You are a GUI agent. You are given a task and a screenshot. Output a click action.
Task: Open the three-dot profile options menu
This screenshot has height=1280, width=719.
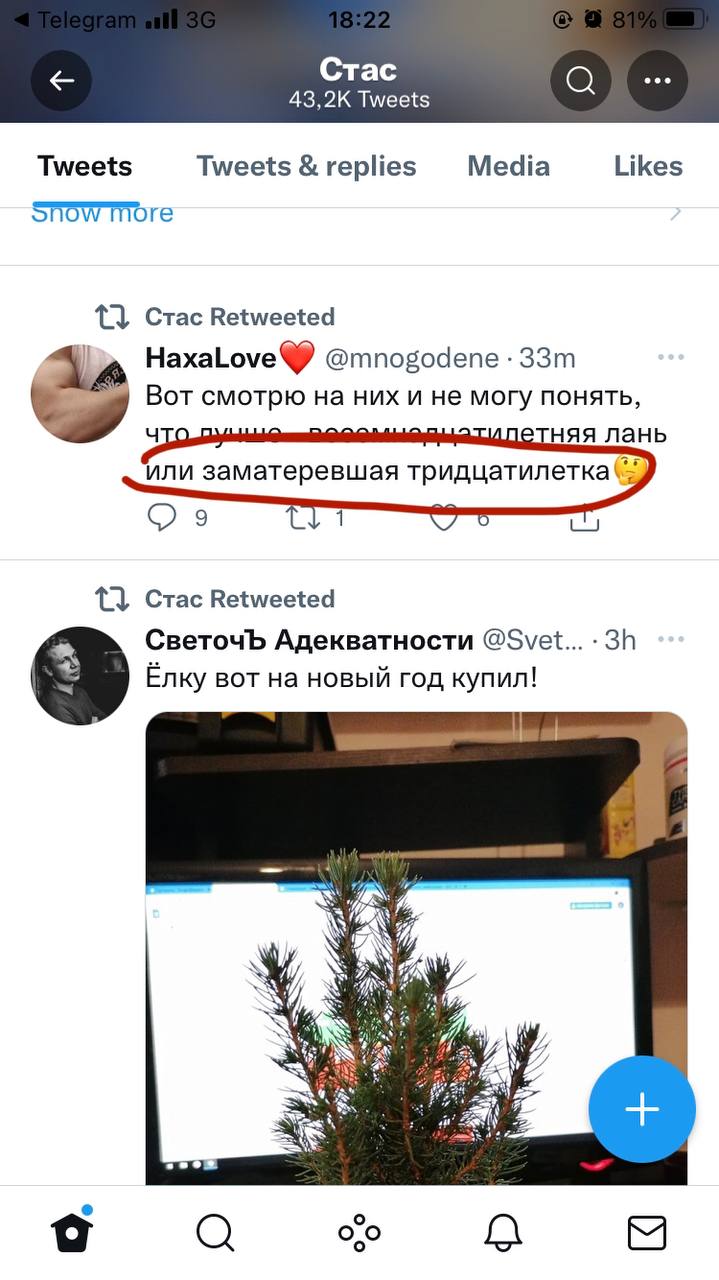[x=657, y=80]
